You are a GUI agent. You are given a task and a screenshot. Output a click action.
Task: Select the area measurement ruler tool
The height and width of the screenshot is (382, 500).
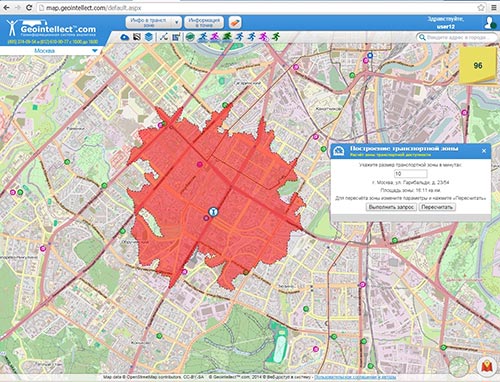point(176,37)
